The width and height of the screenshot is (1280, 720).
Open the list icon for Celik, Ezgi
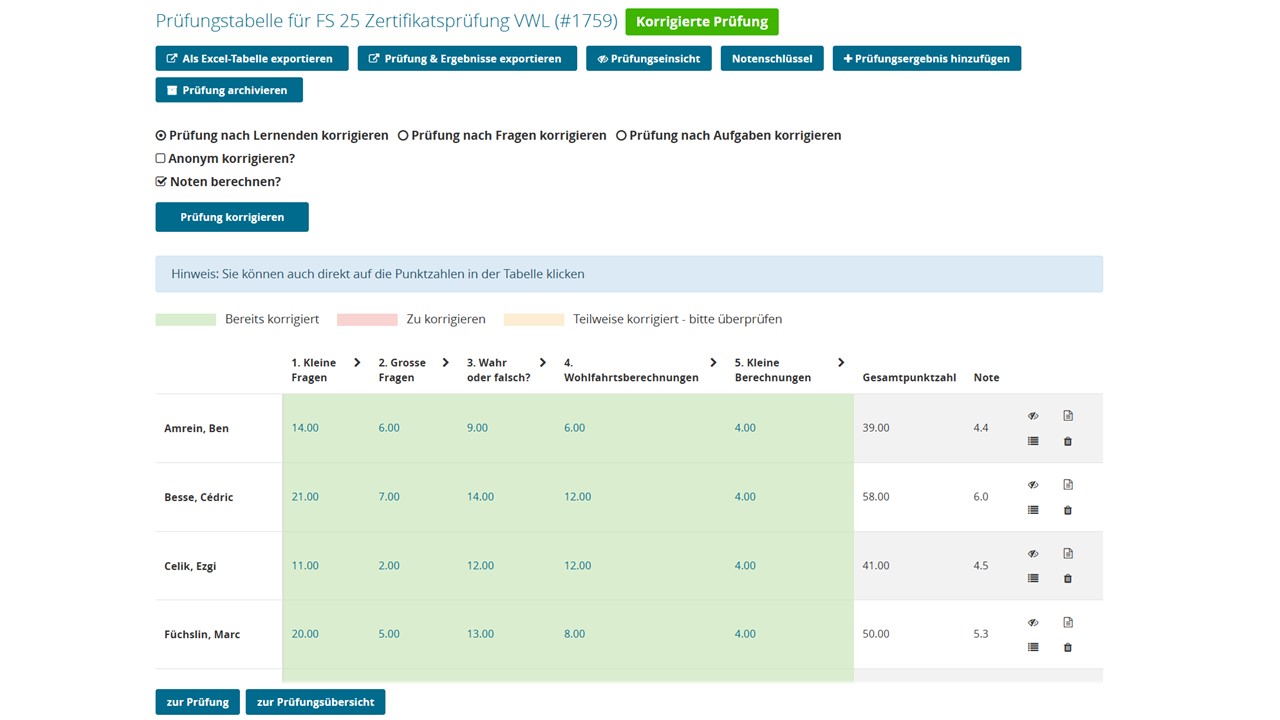coord(1033,578)
